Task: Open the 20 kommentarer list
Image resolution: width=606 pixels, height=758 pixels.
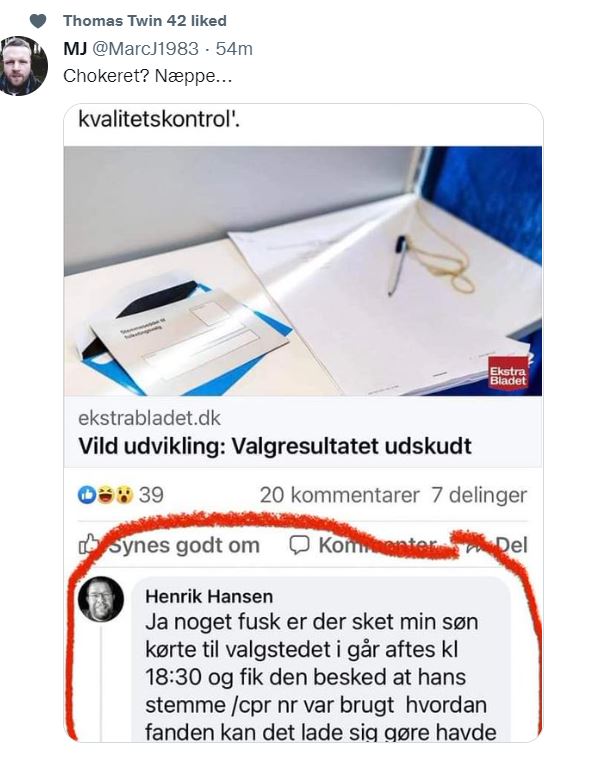Action: tap(340, 495)
